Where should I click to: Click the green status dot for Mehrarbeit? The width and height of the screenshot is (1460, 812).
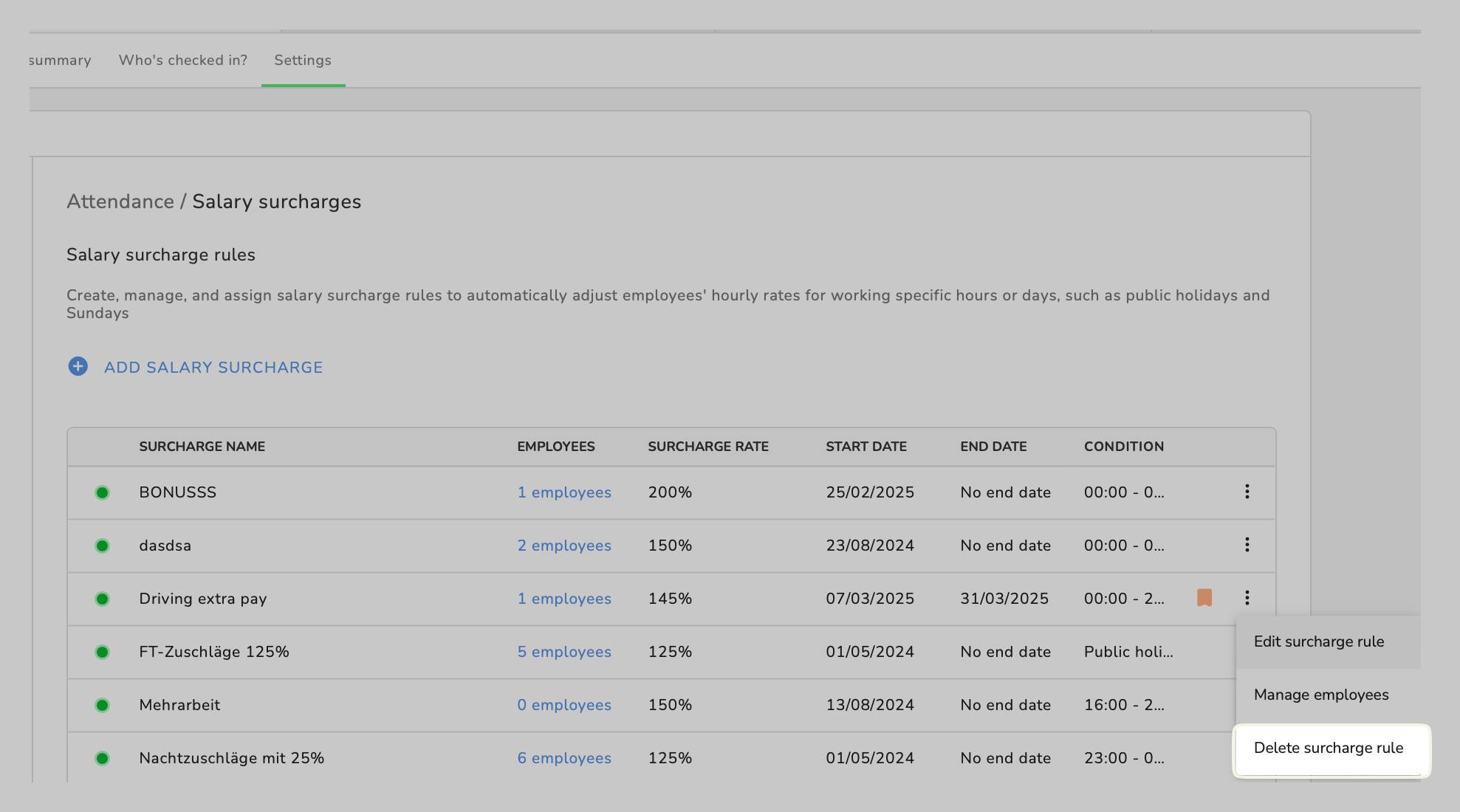102,705
